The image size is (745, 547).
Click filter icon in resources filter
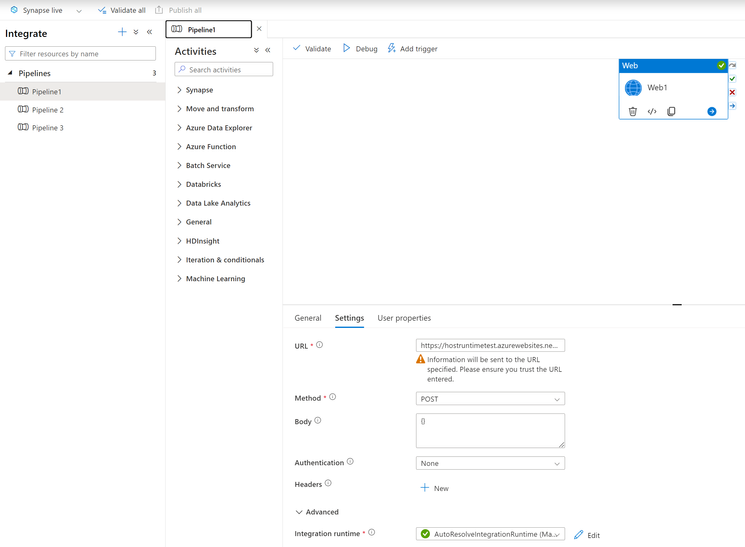pyautogui.click(x=12, y=54)
